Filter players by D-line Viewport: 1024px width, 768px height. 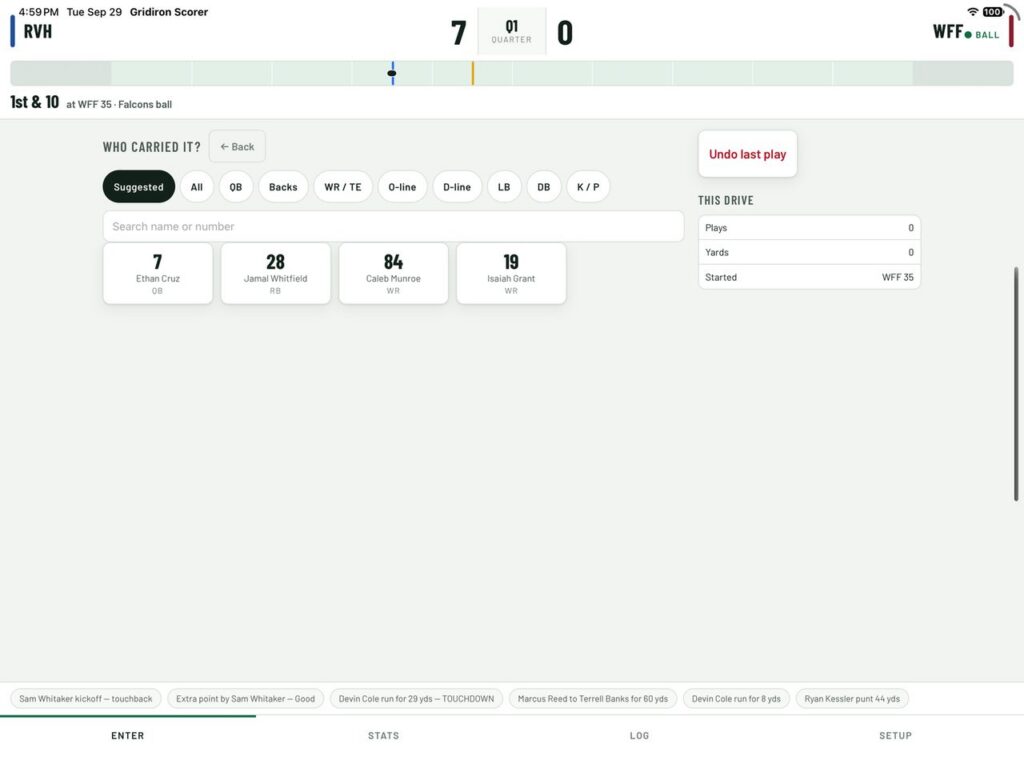[457, 187]
